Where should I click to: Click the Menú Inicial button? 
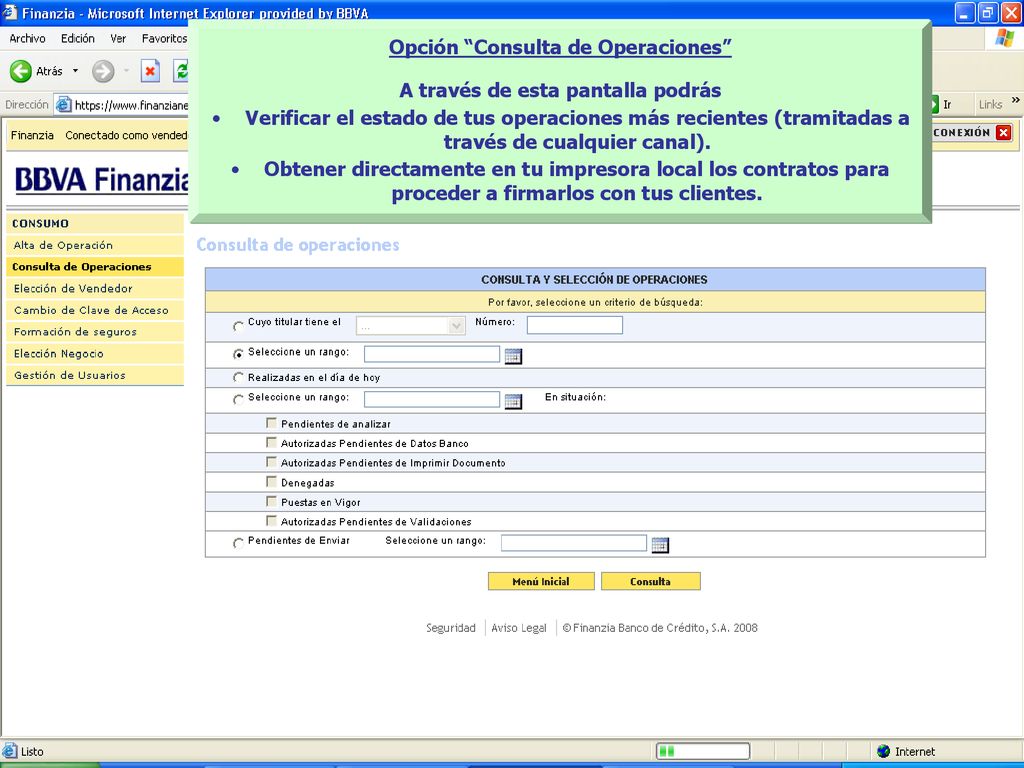(x=541, y=581)
